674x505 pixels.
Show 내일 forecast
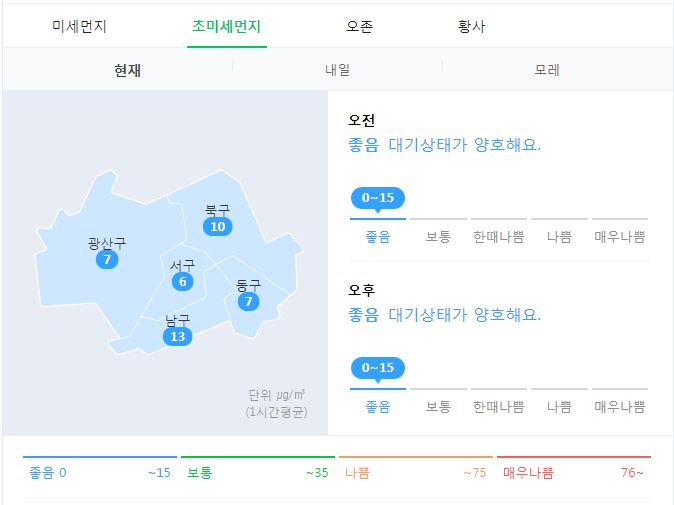[337, 70]
